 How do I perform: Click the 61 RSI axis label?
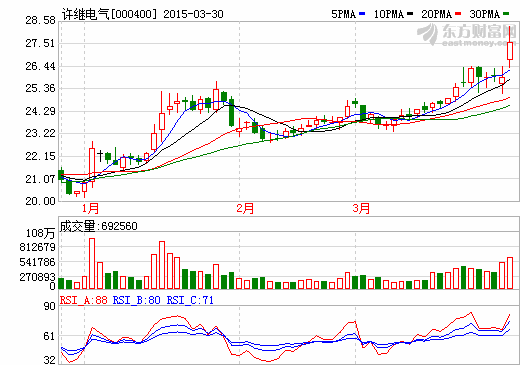tap(49, 336)
